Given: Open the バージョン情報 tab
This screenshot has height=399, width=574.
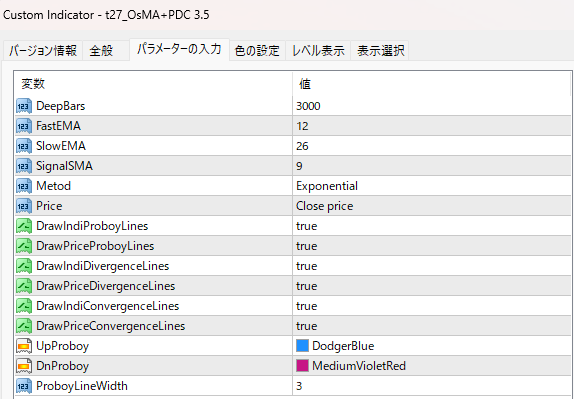Looking at the screenshot, I should tap(43, 51).
